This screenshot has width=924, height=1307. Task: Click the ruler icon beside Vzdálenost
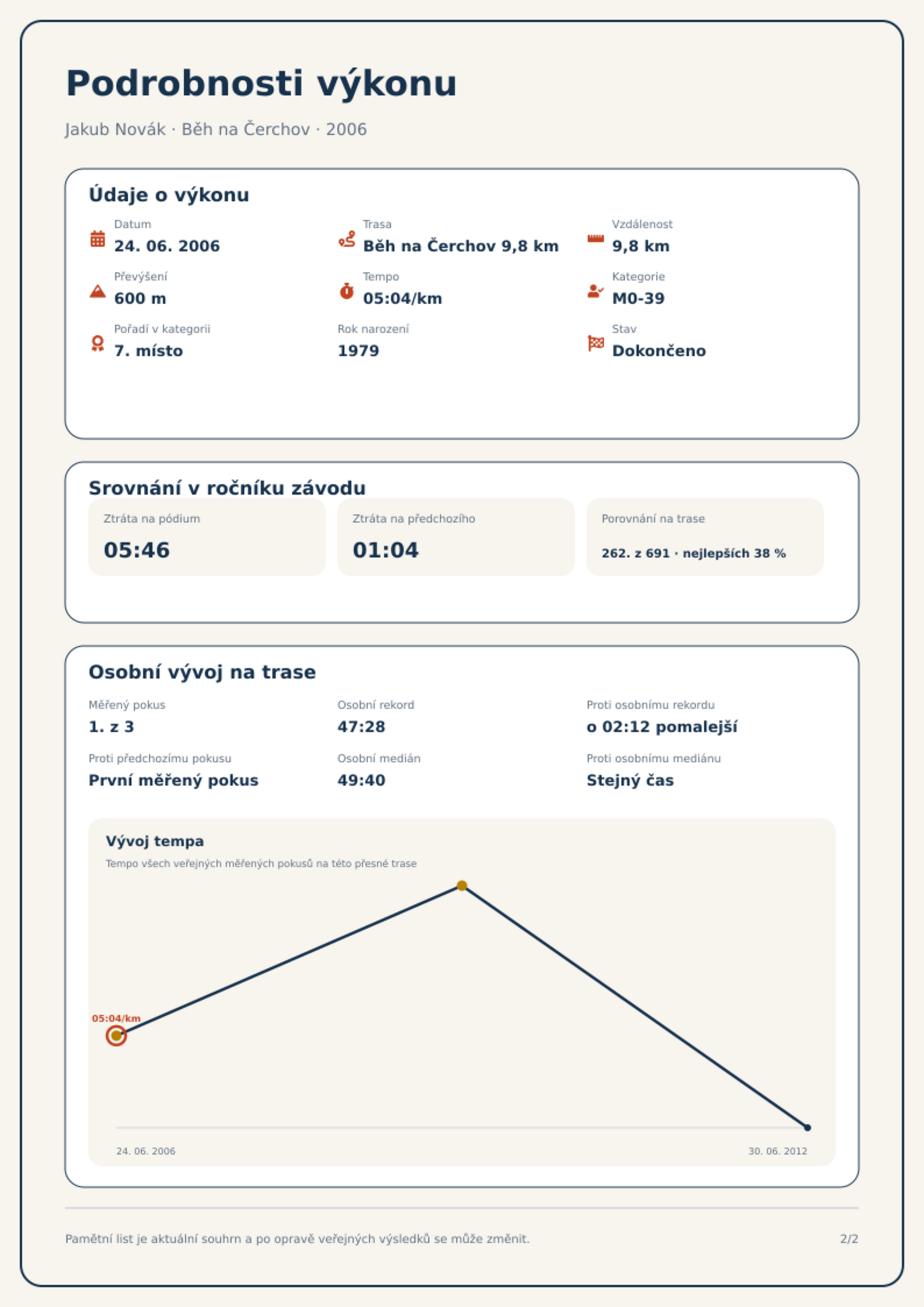pyautogui.click(x=595, y=239)
